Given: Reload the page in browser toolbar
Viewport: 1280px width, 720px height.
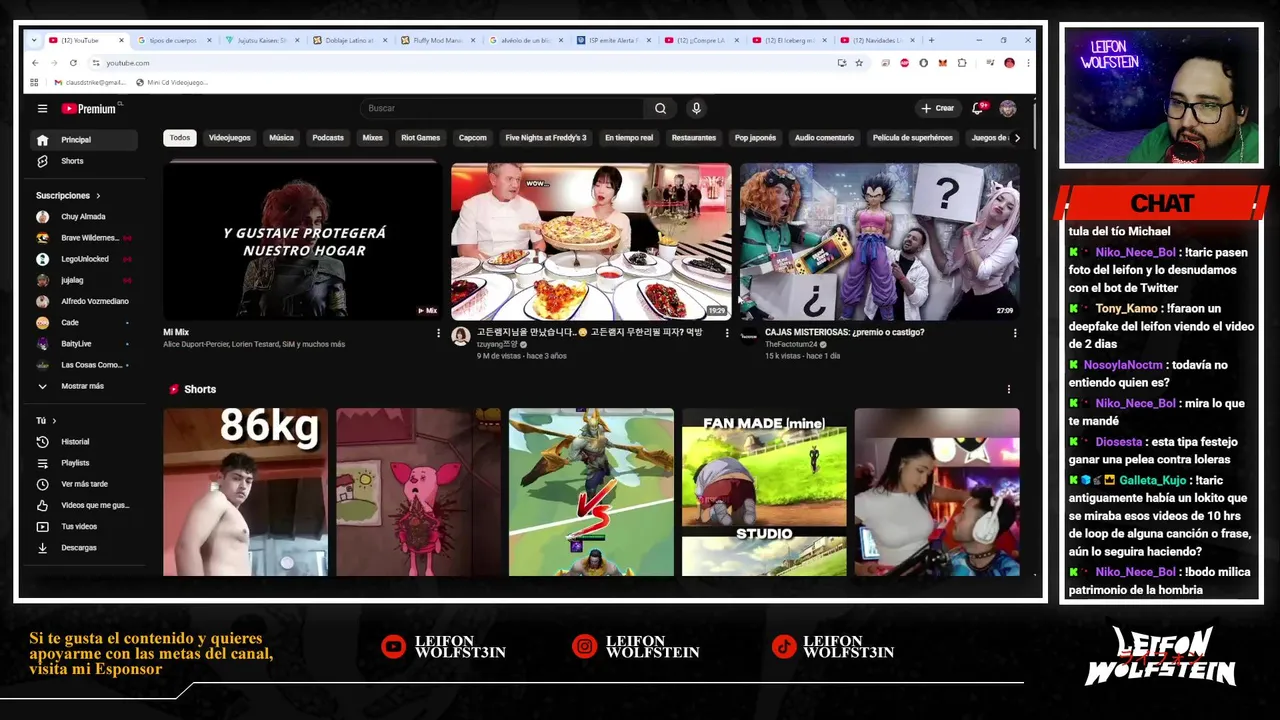Looking at the screenshot, I should tap(73, 63).
